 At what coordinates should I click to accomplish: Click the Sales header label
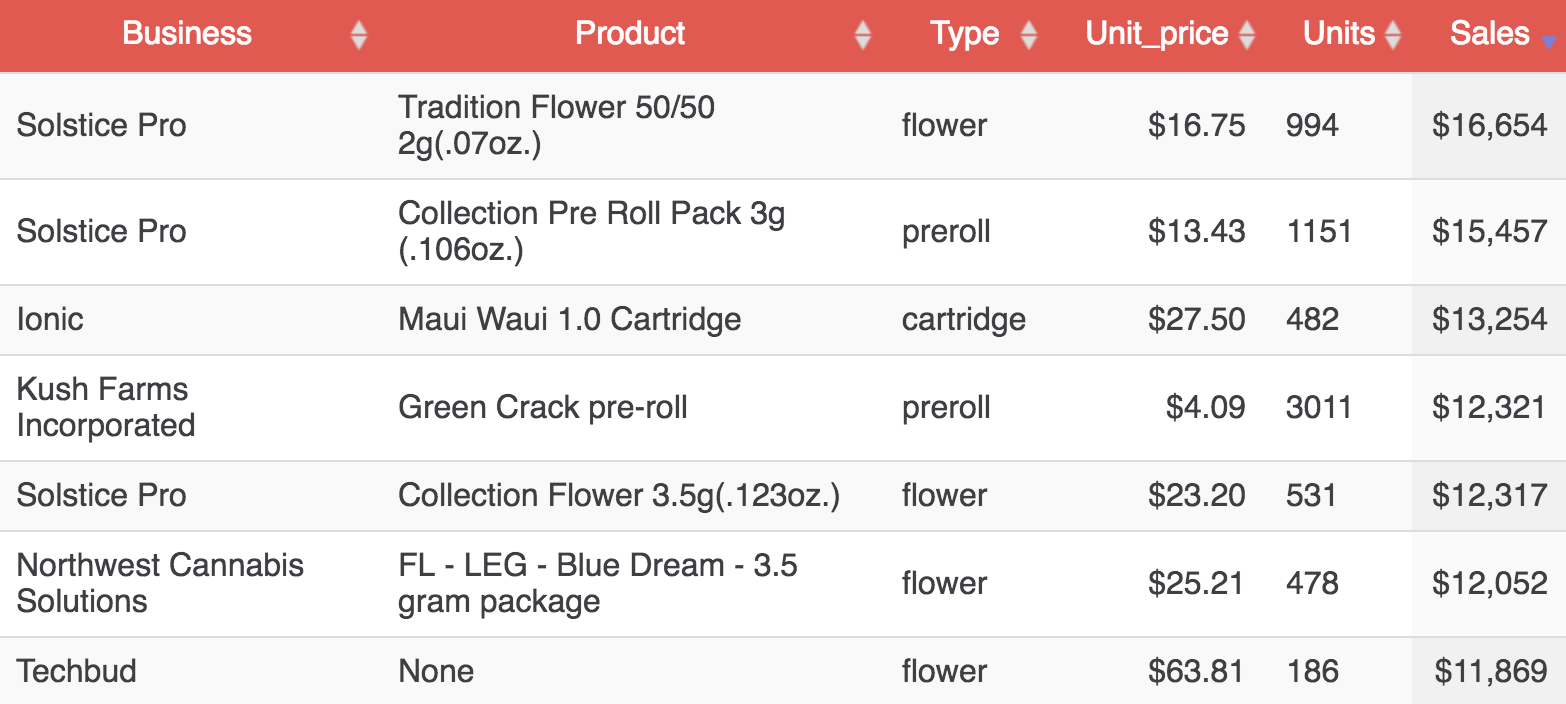[x=1489, y=34]
